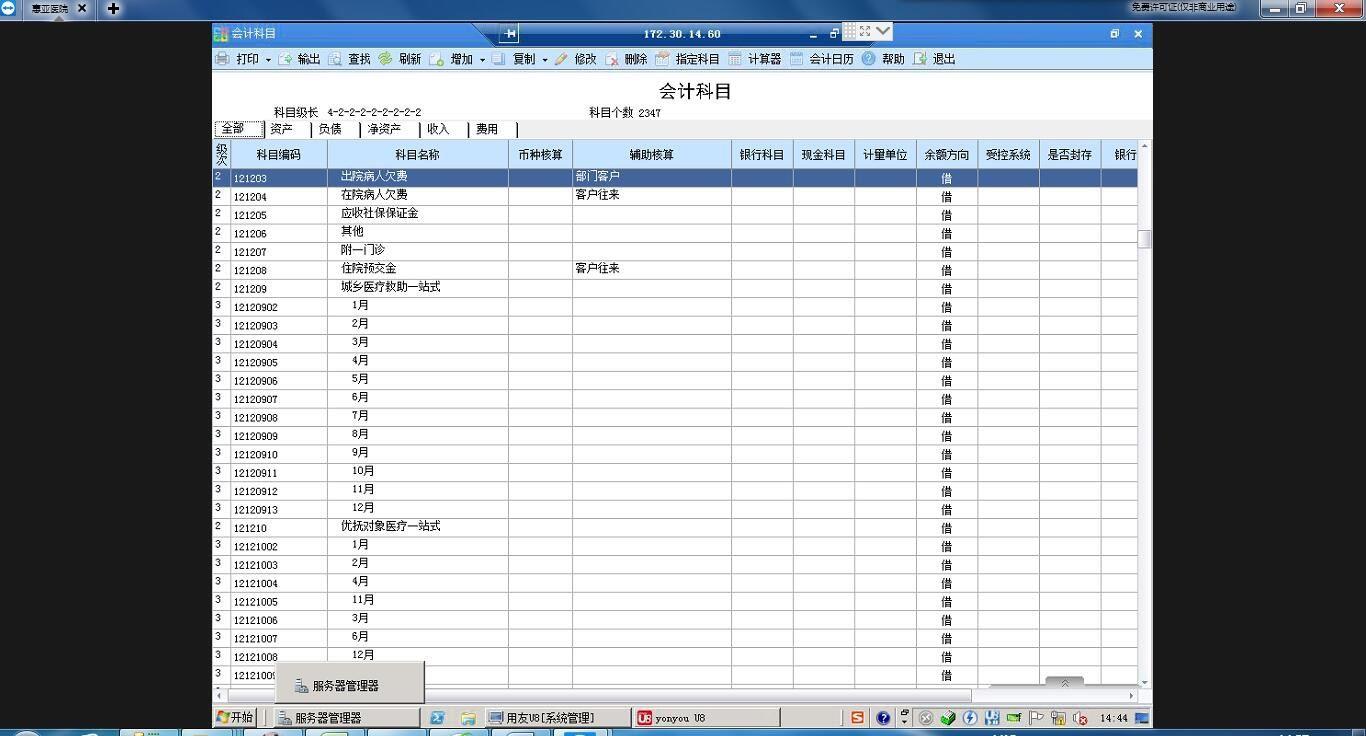Select code cell 12121004
The width and height of the screenshot is (1366, 736).
[x=279, y=583]
